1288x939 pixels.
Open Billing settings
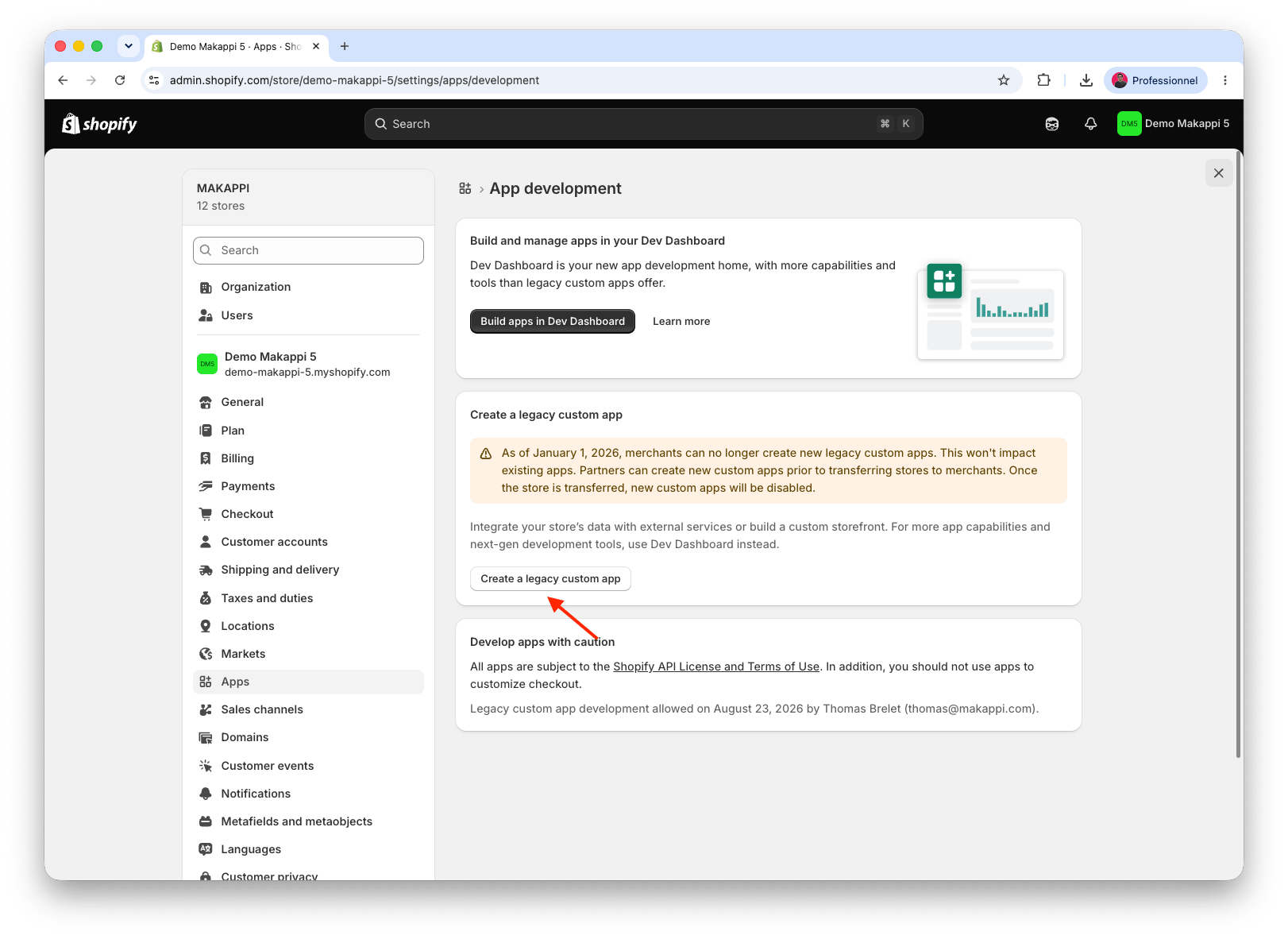[x=308, y=458]
